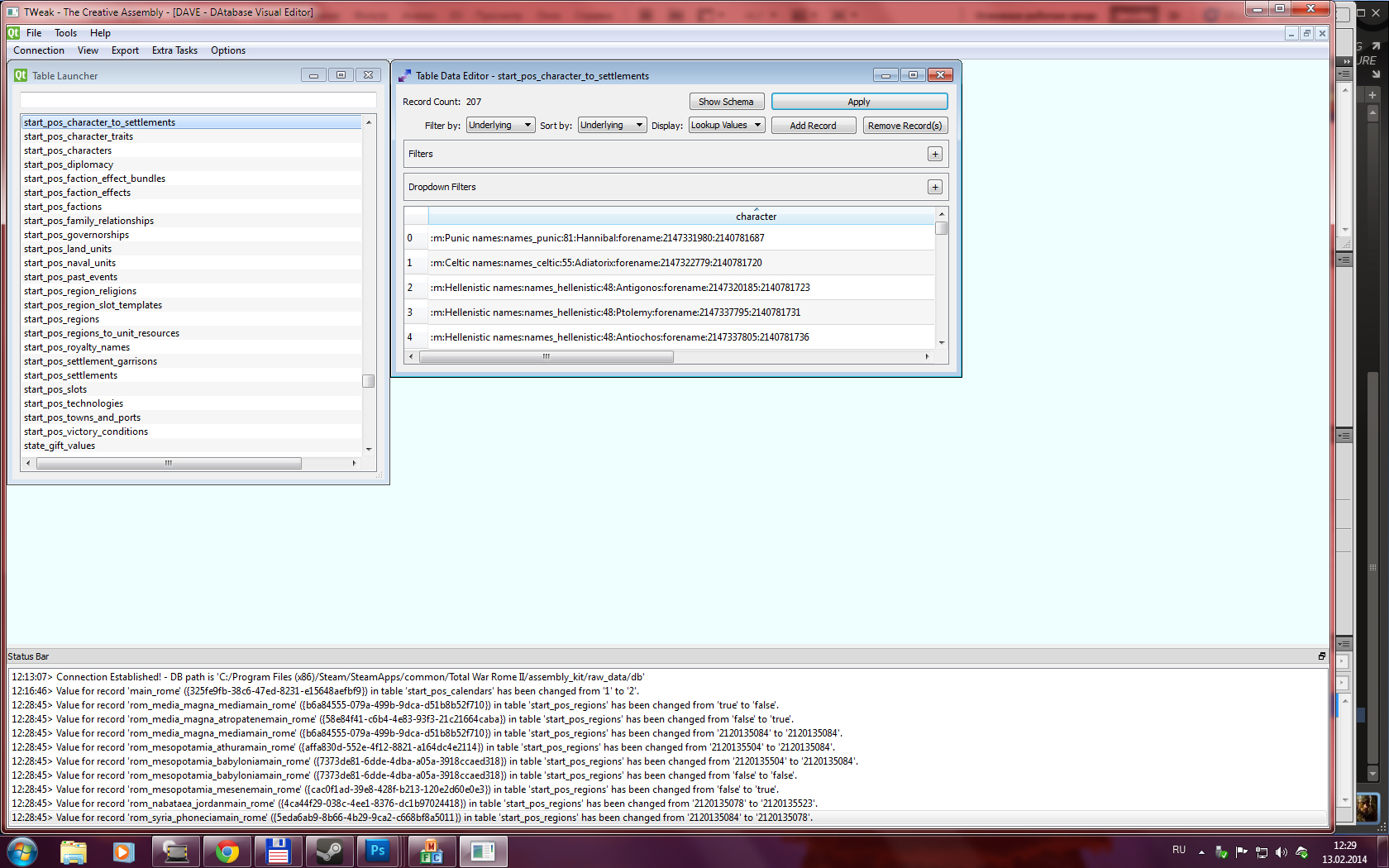Open Windows Explorer from taskbar
Viewport: 1389px width, 868px height.
tap(74, 851)
